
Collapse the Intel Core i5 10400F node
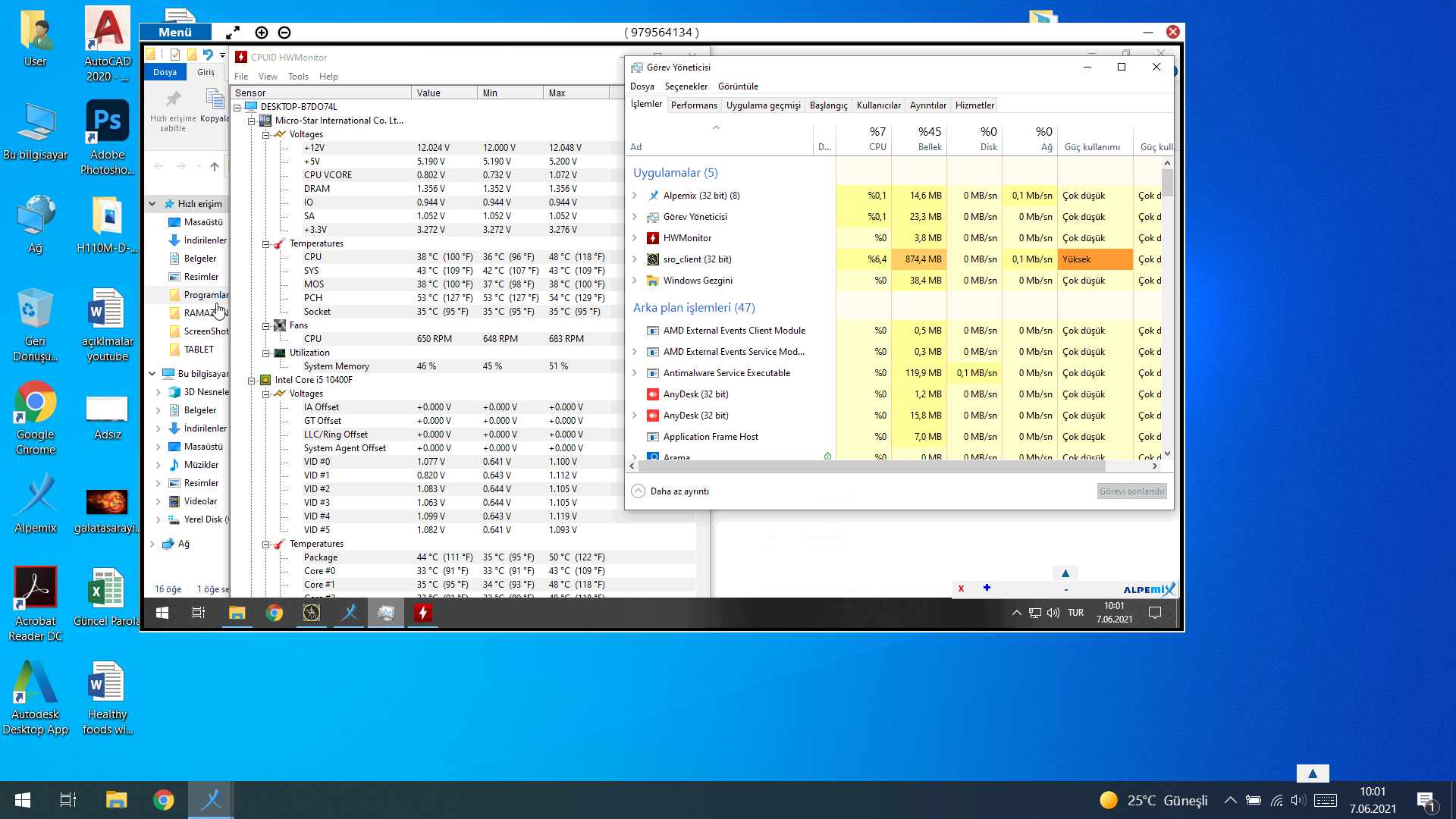pyautogui.click(x=251, y=380)
